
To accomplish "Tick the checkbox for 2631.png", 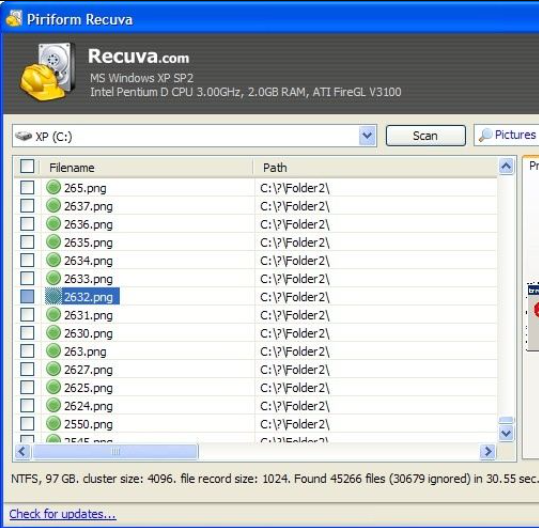I will pos(27,315).
